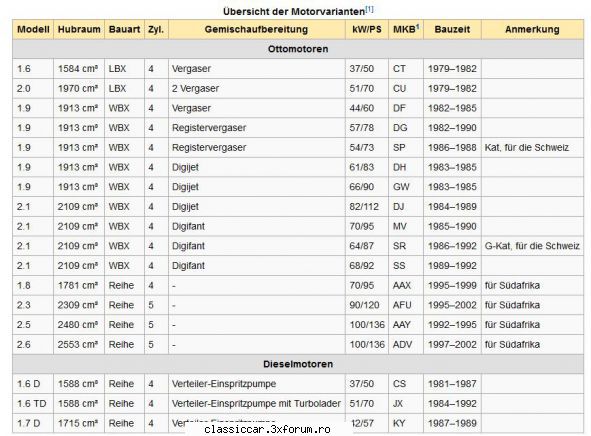Viewport: 591px width, 436px height.
Task: Select the Modell column header
Action: [x=33, y=29]
